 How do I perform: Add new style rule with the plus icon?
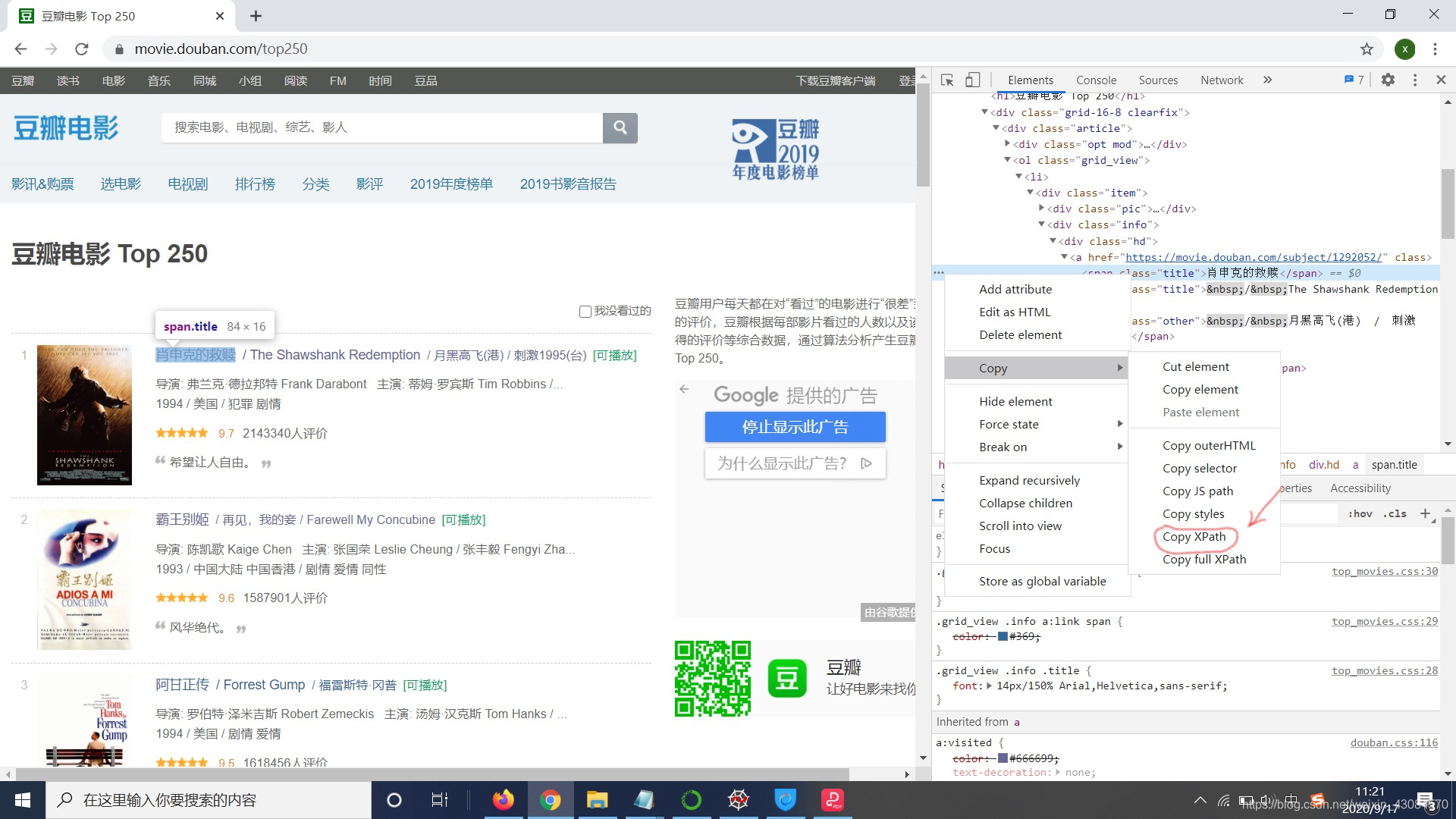(1425, 514)
